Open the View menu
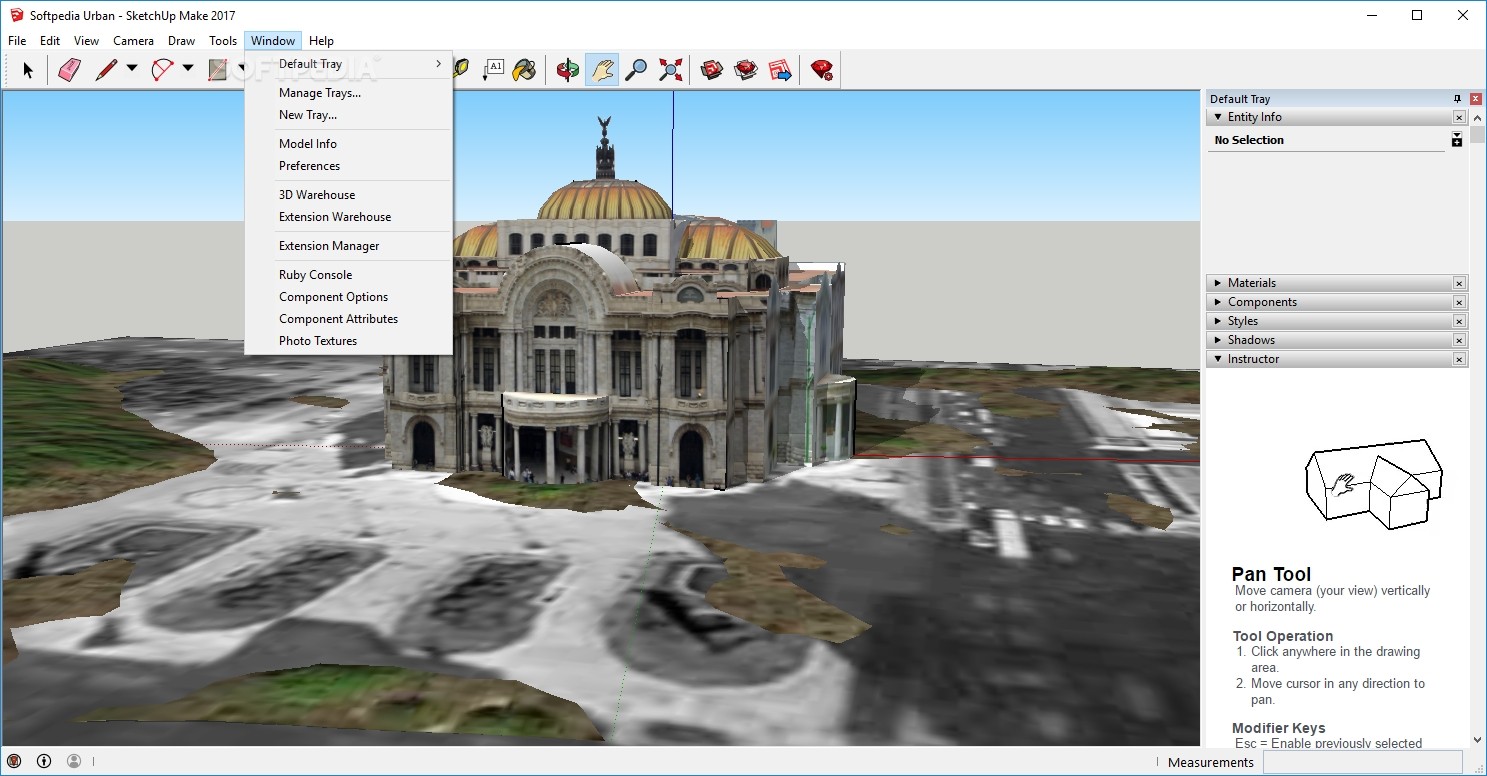The height and width of the screenshot is (776, 1487). pos(87,41)
